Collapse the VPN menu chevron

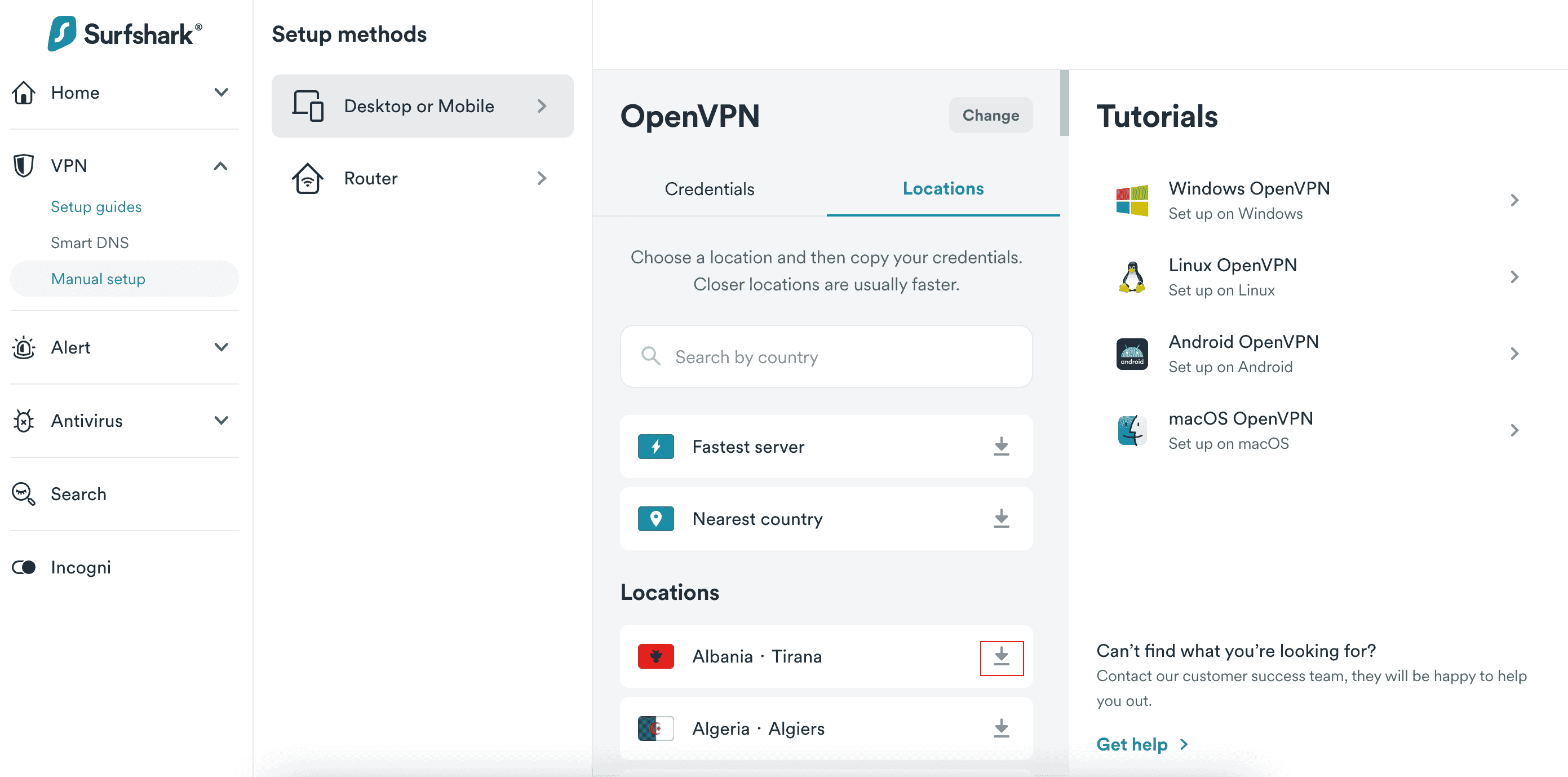[x=221, y=166]
